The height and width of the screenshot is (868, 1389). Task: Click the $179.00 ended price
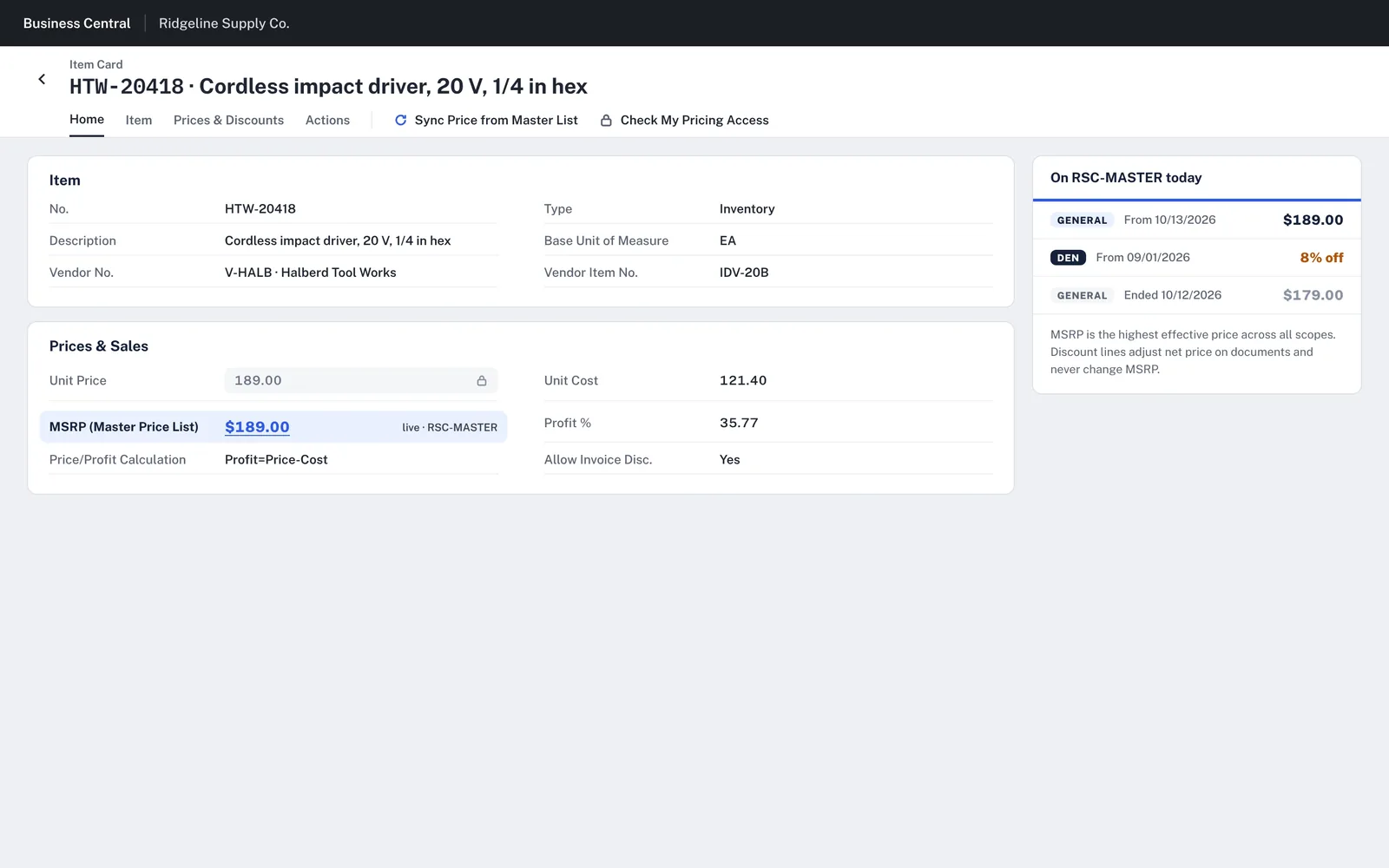coord(1313,295)
